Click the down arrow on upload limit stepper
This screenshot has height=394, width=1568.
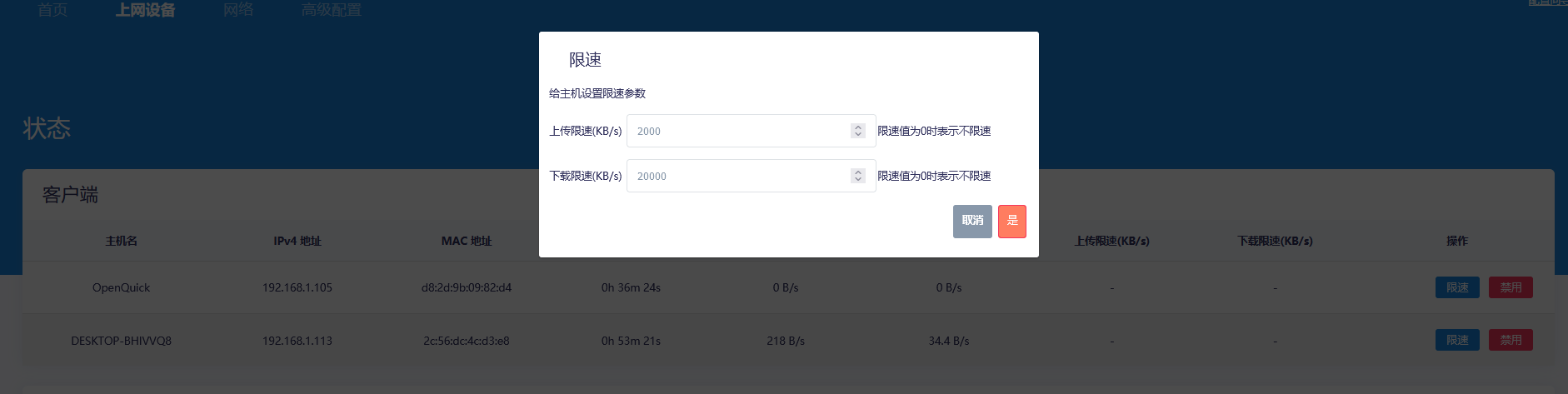(858, 134)
